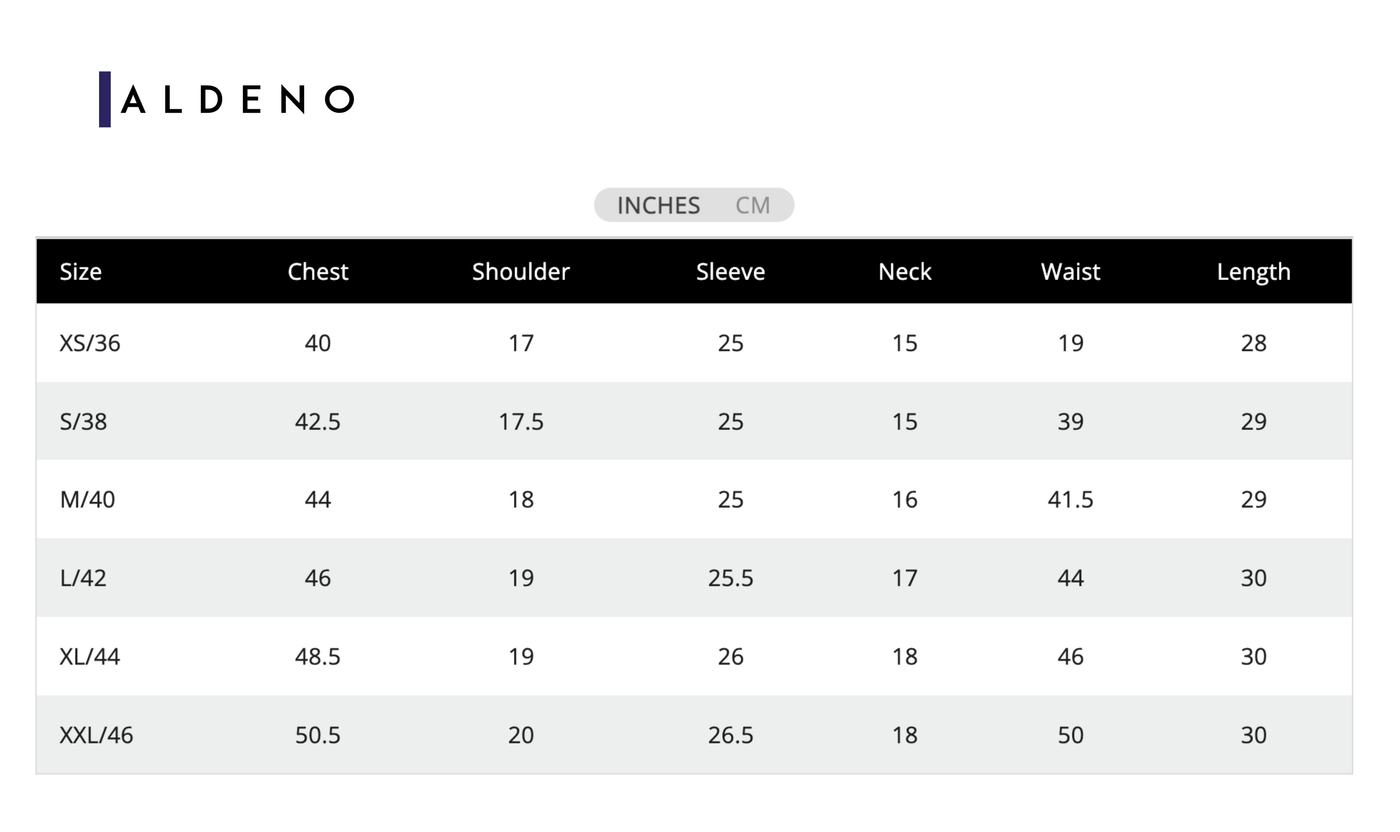1400x832 pixels.
Task: Select the Length column header
Action: pos(1253,272)
